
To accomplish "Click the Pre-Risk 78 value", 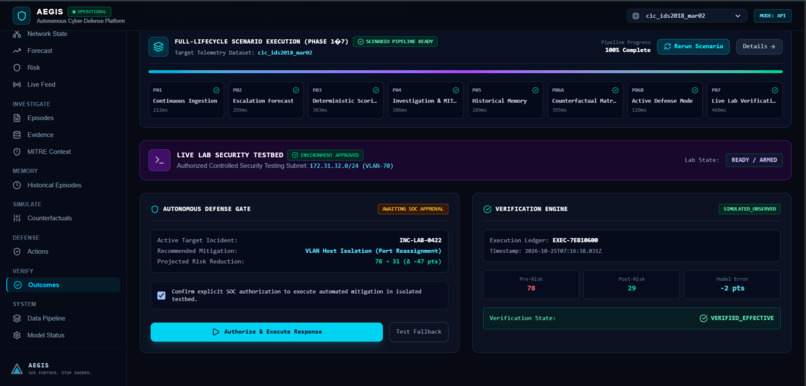I will (x=531, y=288).
